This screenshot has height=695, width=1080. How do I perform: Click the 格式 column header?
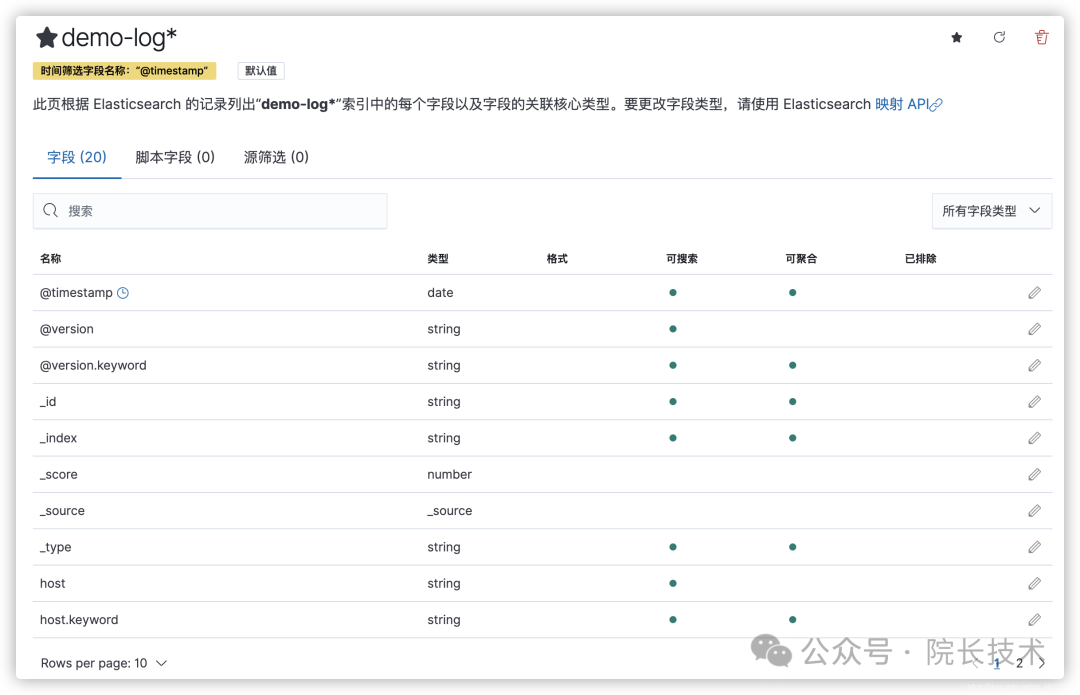point(557,258)
